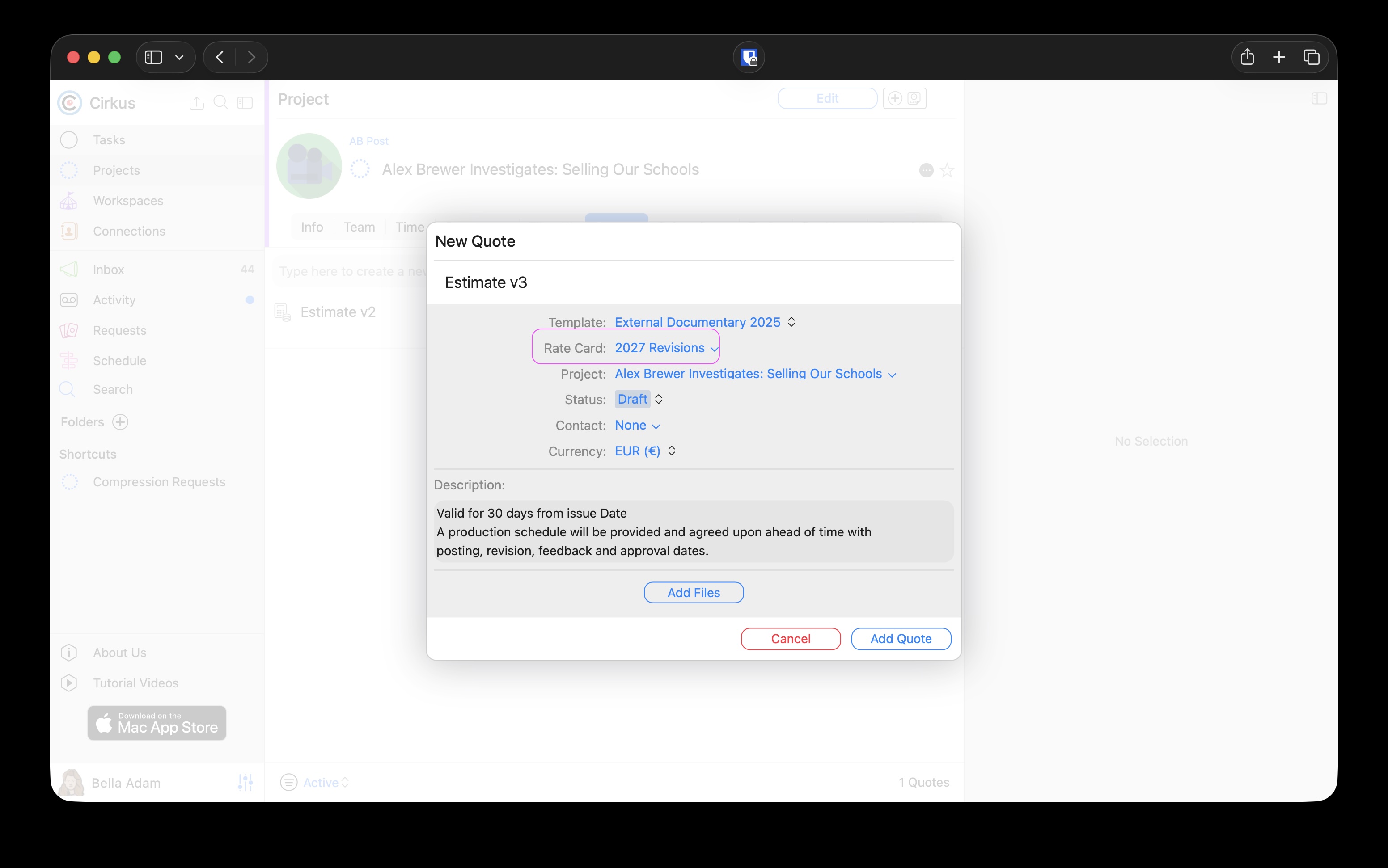Open Active filter dropdown at bottom
The height and width of the screenshot is (868, 1388).
[x=326, y=783]
